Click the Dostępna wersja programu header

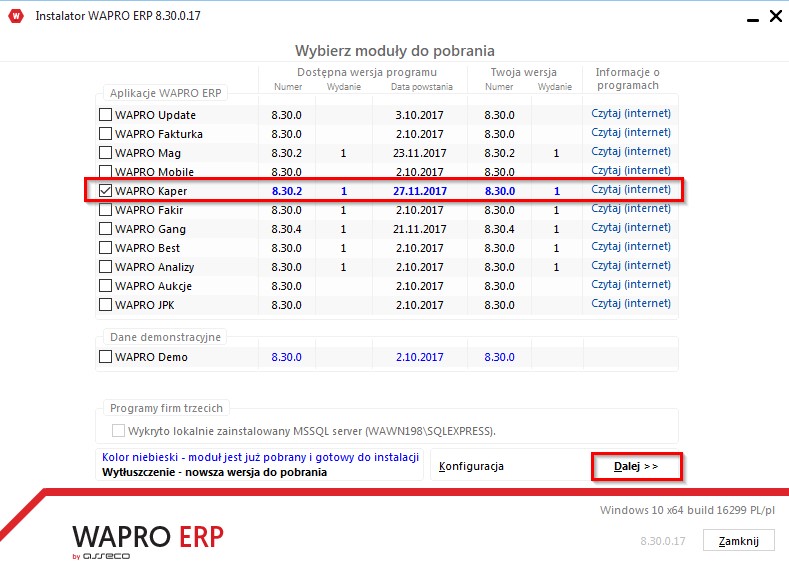[x=367, y=72]
